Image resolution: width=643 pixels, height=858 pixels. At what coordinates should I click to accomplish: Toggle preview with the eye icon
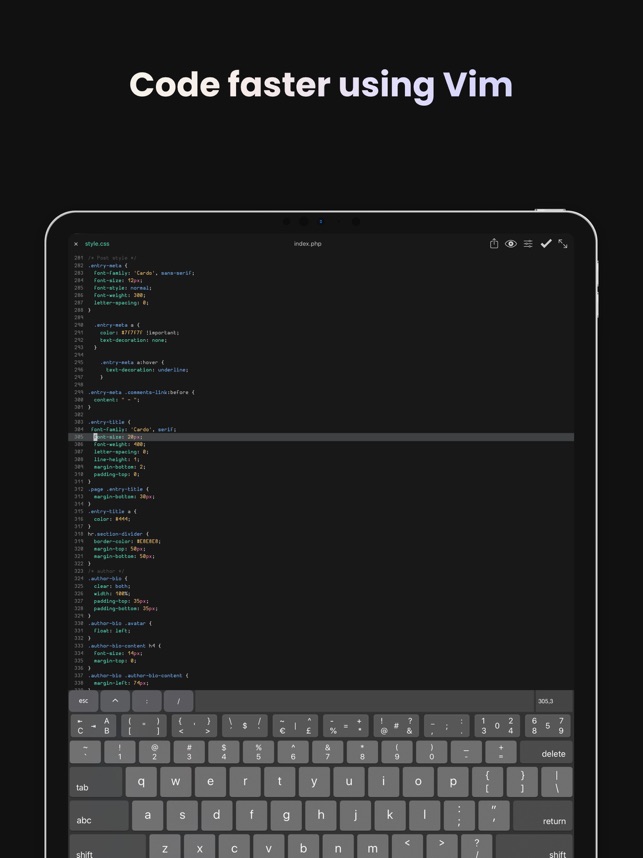511,244
